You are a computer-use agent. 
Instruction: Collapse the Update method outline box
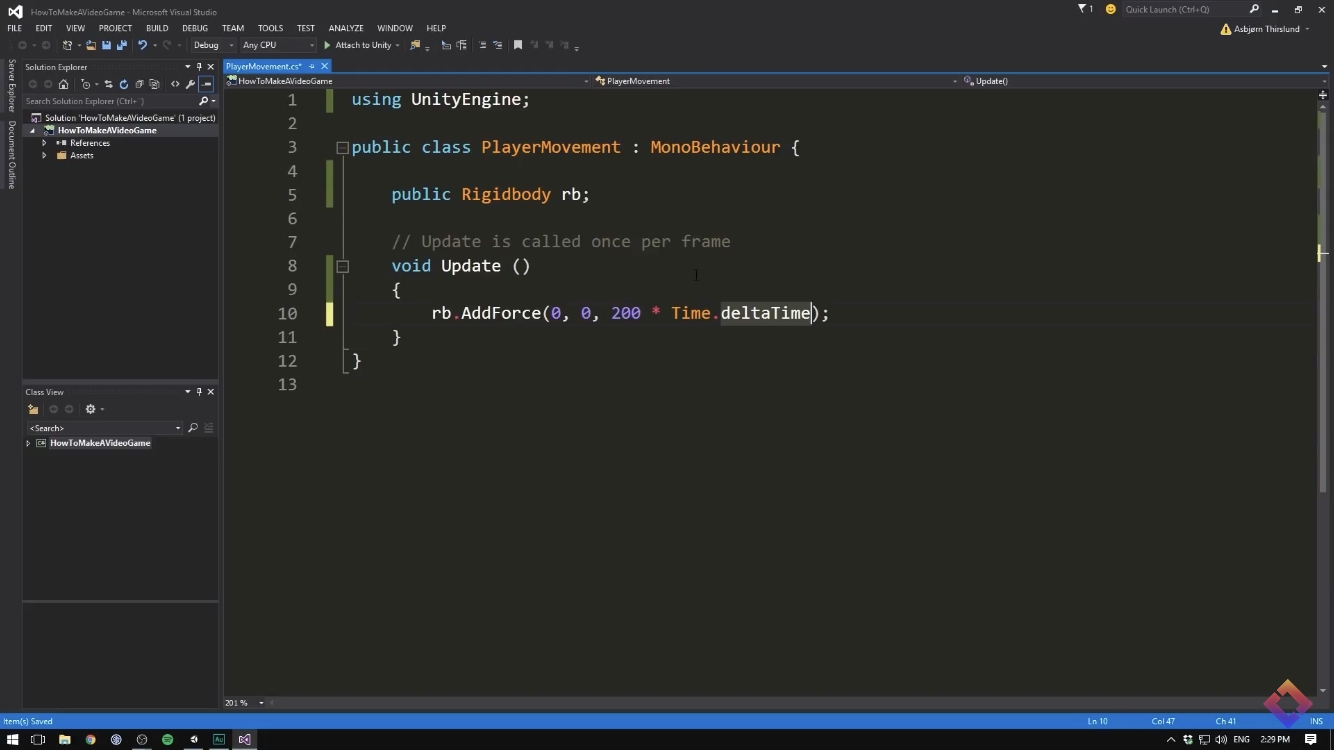point(342,266)
